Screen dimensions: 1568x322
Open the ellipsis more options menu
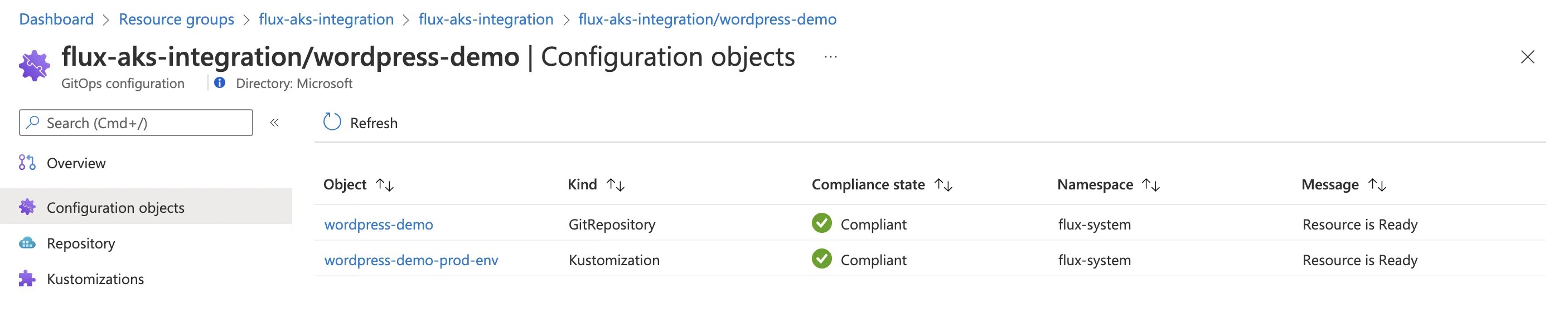(830, 57)
